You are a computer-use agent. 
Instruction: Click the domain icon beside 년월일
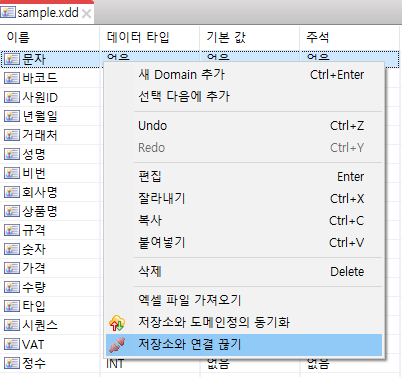[12, 116]
